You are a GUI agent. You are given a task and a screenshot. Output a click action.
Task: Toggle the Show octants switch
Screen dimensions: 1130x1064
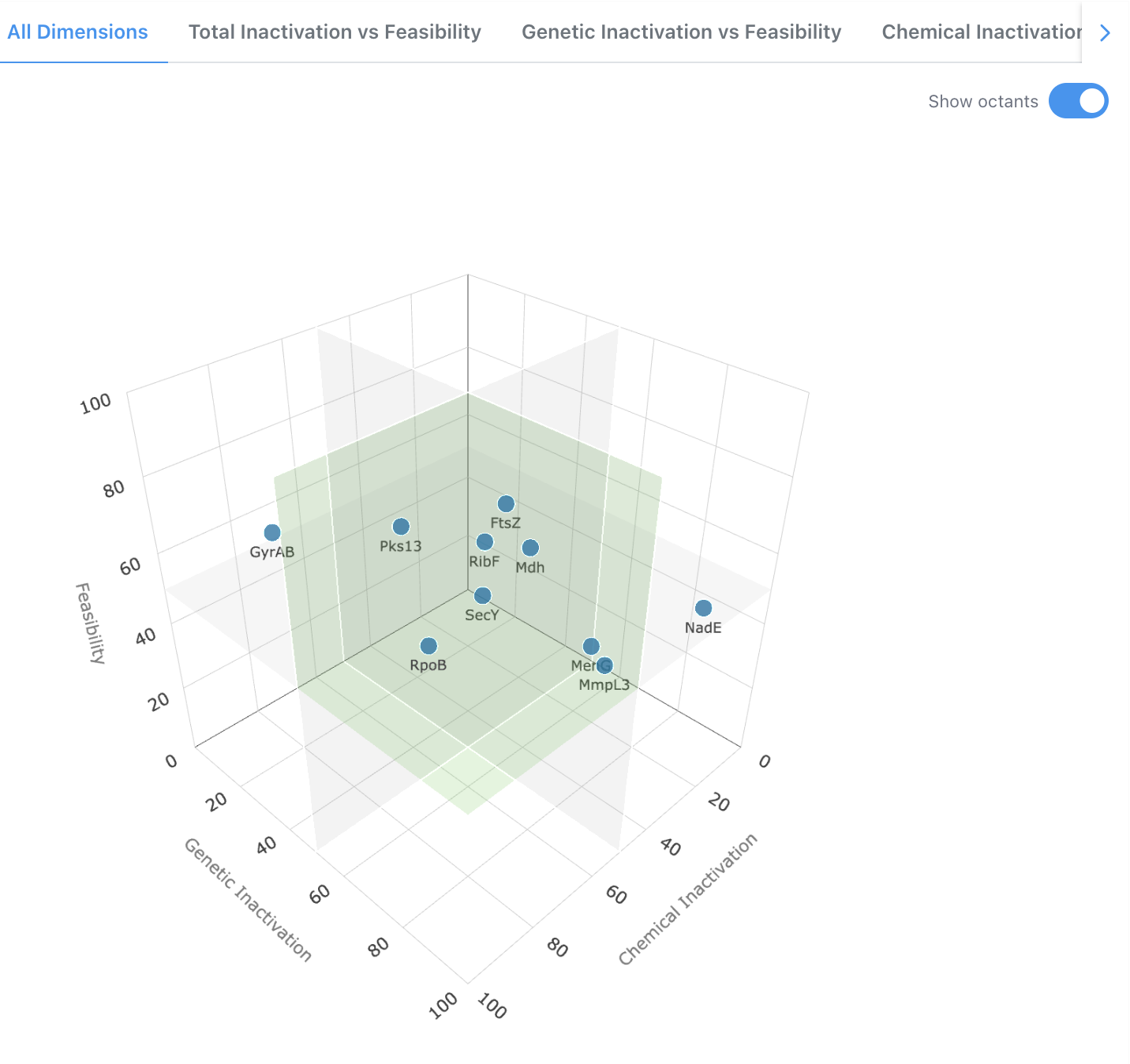tap(1078, 101)
